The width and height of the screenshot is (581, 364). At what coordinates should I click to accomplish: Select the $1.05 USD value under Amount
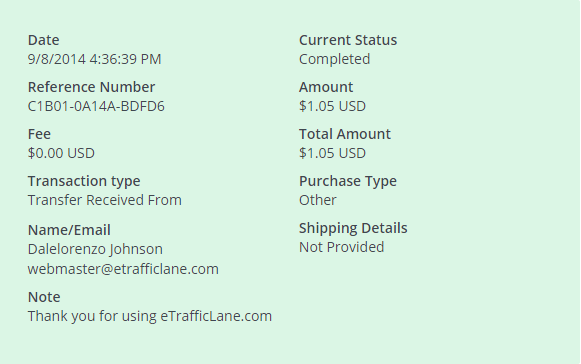pyautogui.click(x=332, y=106)
